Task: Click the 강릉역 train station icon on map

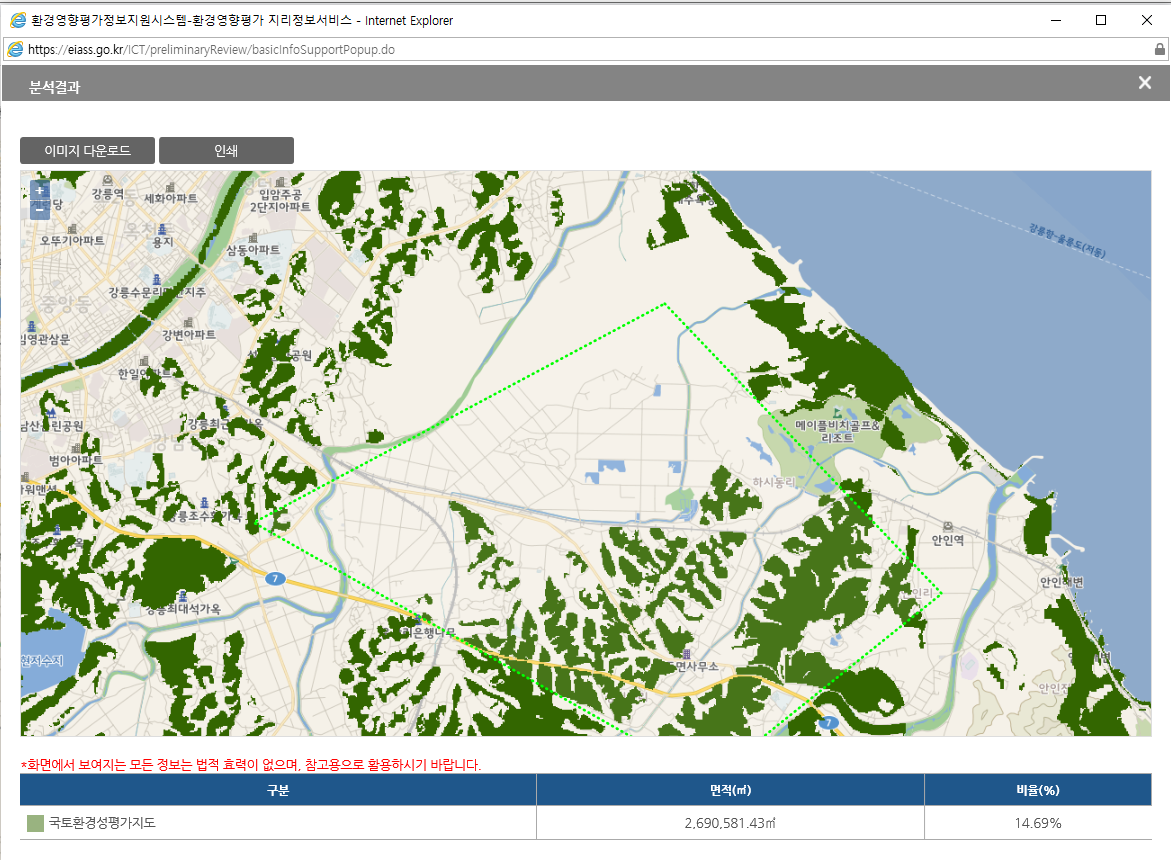Action: (107, 180)
